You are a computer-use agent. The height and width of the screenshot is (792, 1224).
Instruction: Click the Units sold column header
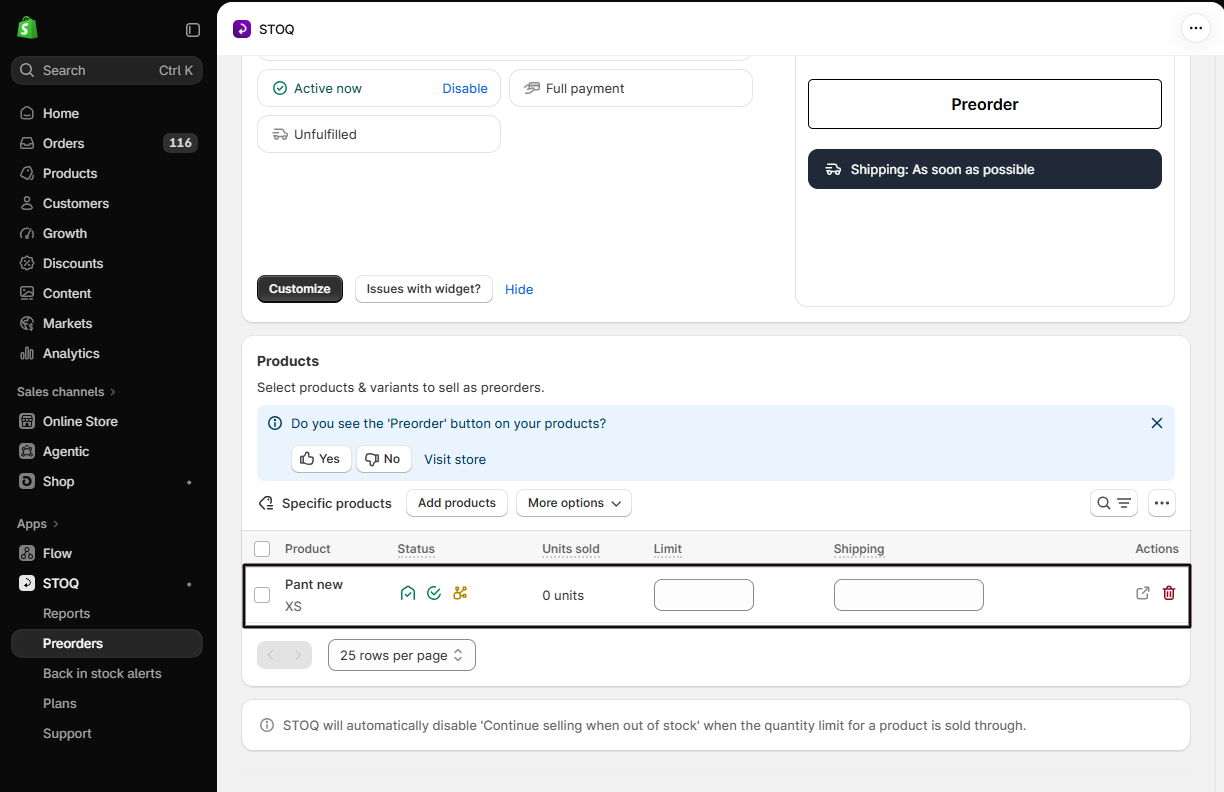tap(571, 549)
